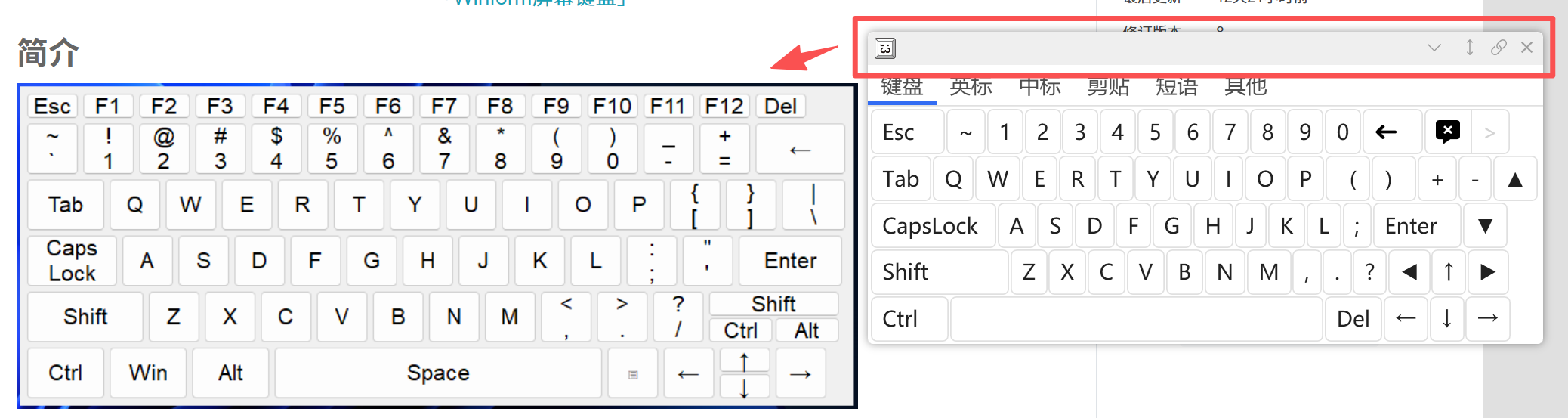This screenshot has height=418, width=1568.
Task: Click the solid left triangle key
Action: [1409, 272]
